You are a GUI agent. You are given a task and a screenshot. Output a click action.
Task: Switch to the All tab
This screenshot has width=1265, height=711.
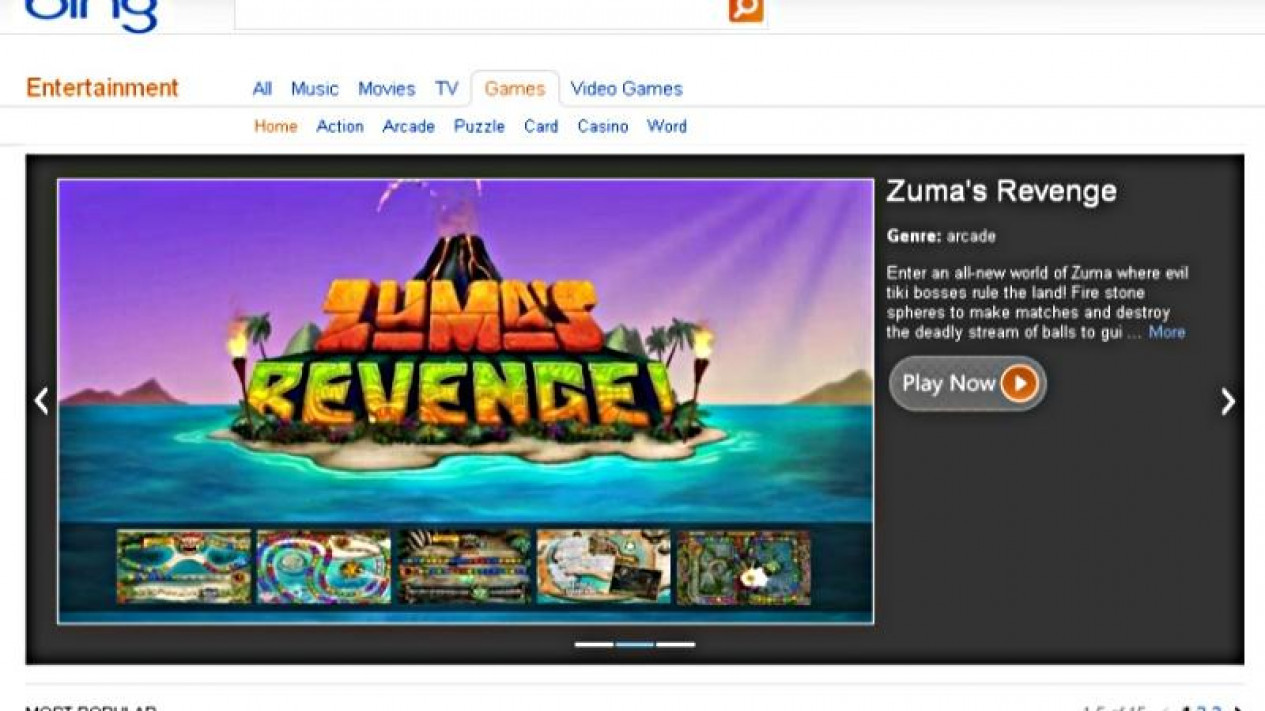[x=262, y=88]
